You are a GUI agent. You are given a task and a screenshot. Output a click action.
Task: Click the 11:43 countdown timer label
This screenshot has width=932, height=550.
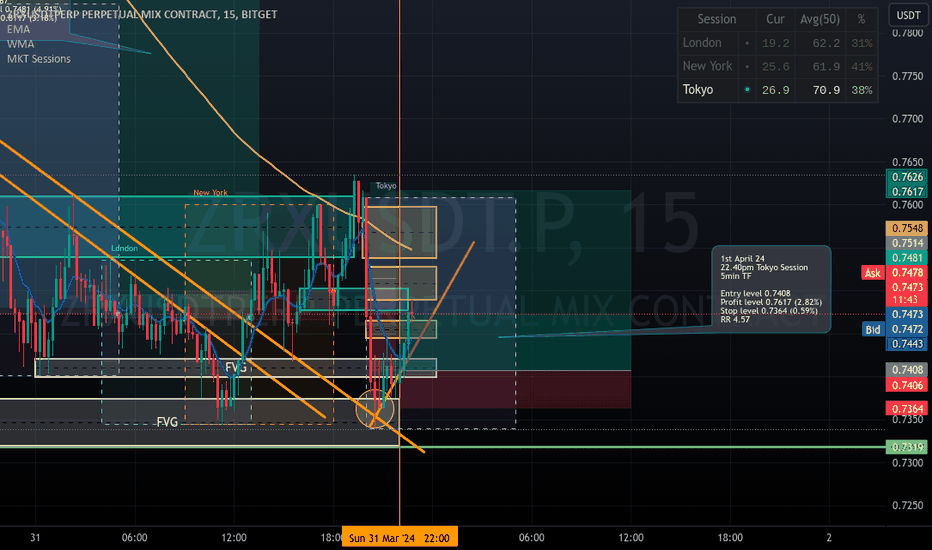tap(905, 300)
